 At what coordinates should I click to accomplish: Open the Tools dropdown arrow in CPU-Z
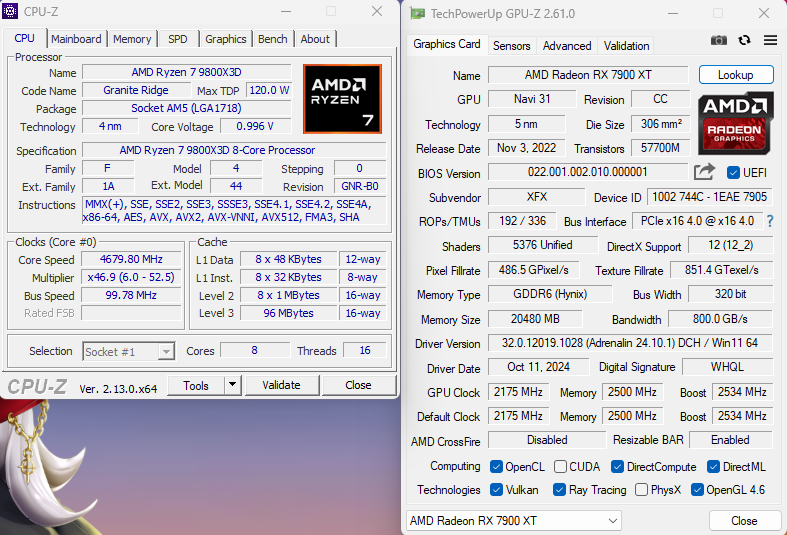pos(232,385)
